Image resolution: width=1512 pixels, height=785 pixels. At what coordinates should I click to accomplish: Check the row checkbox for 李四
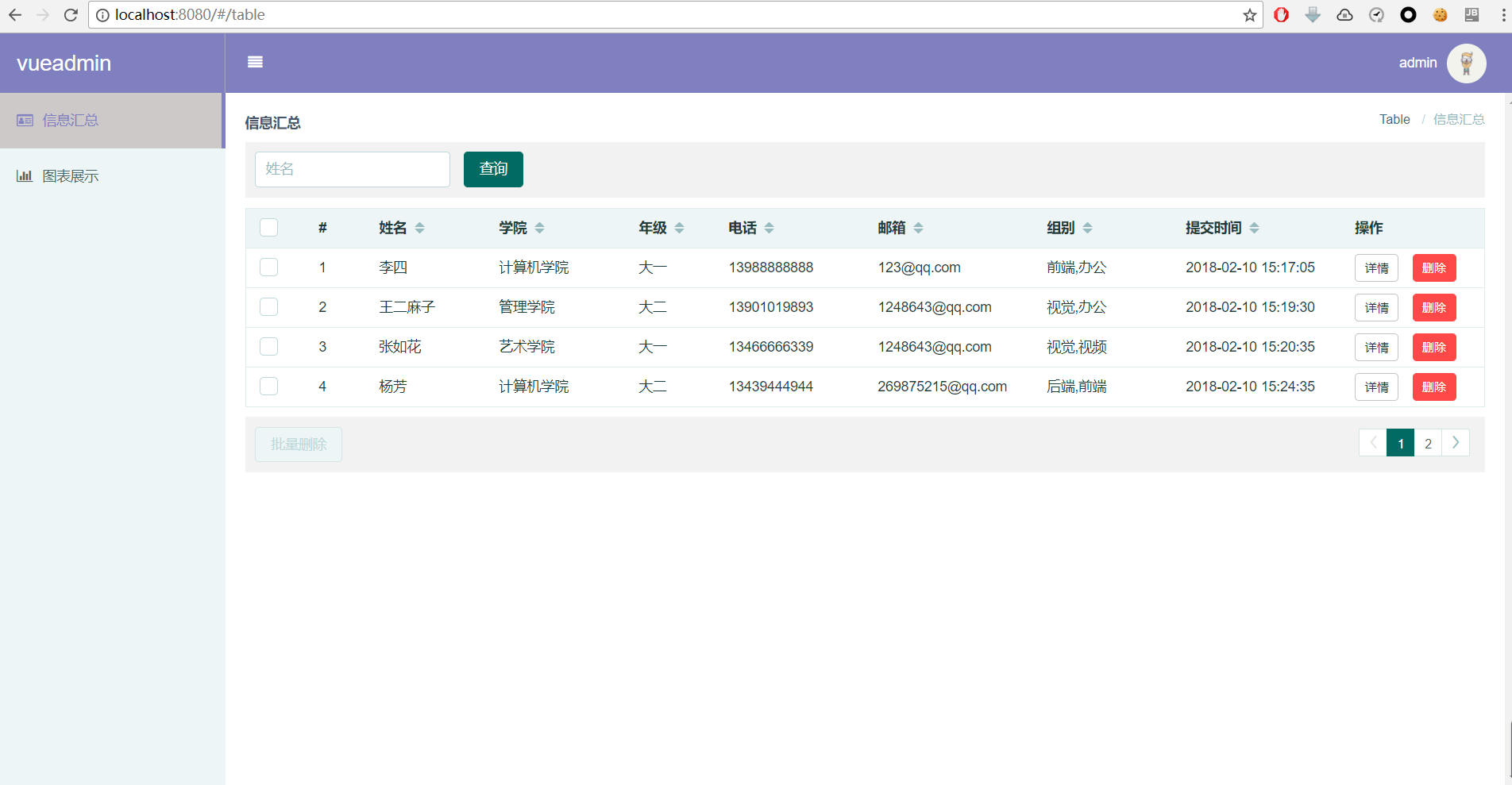(269, 267)
